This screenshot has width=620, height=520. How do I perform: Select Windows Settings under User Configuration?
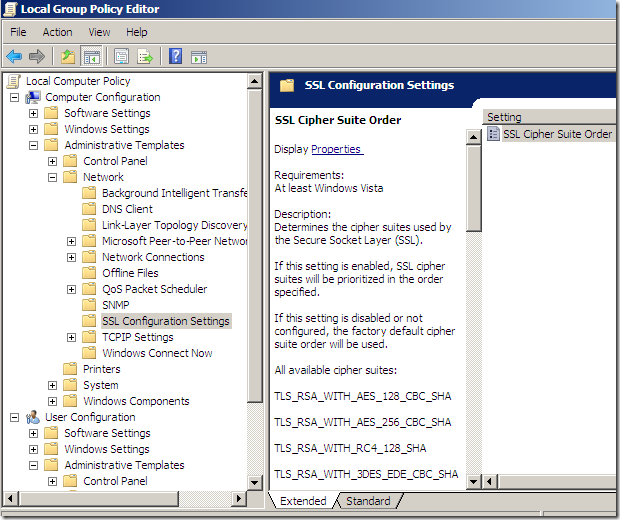[x=107, y=449]
